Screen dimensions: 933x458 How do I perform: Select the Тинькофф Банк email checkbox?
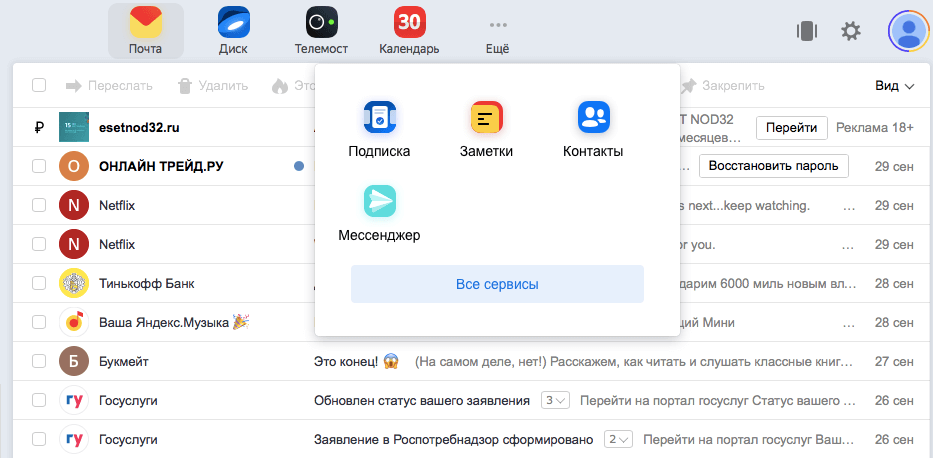pos(39,283)
